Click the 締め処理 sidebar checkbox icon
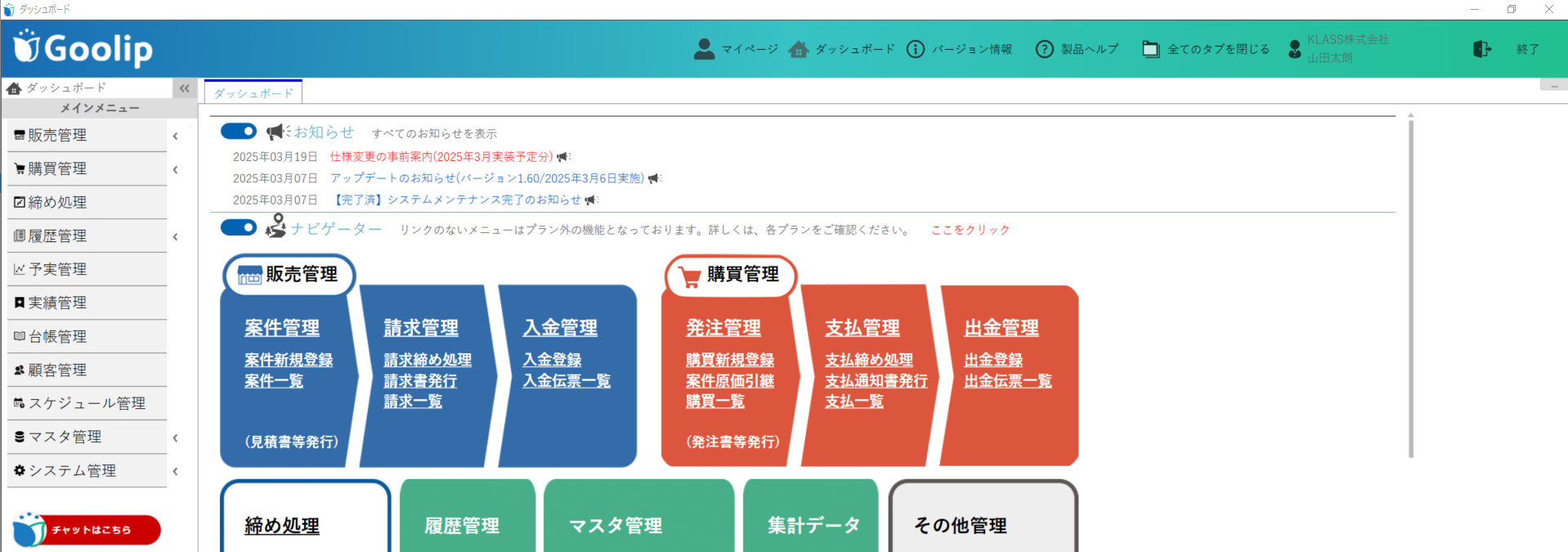This screenshot has width=1568, height=552. 20,202
